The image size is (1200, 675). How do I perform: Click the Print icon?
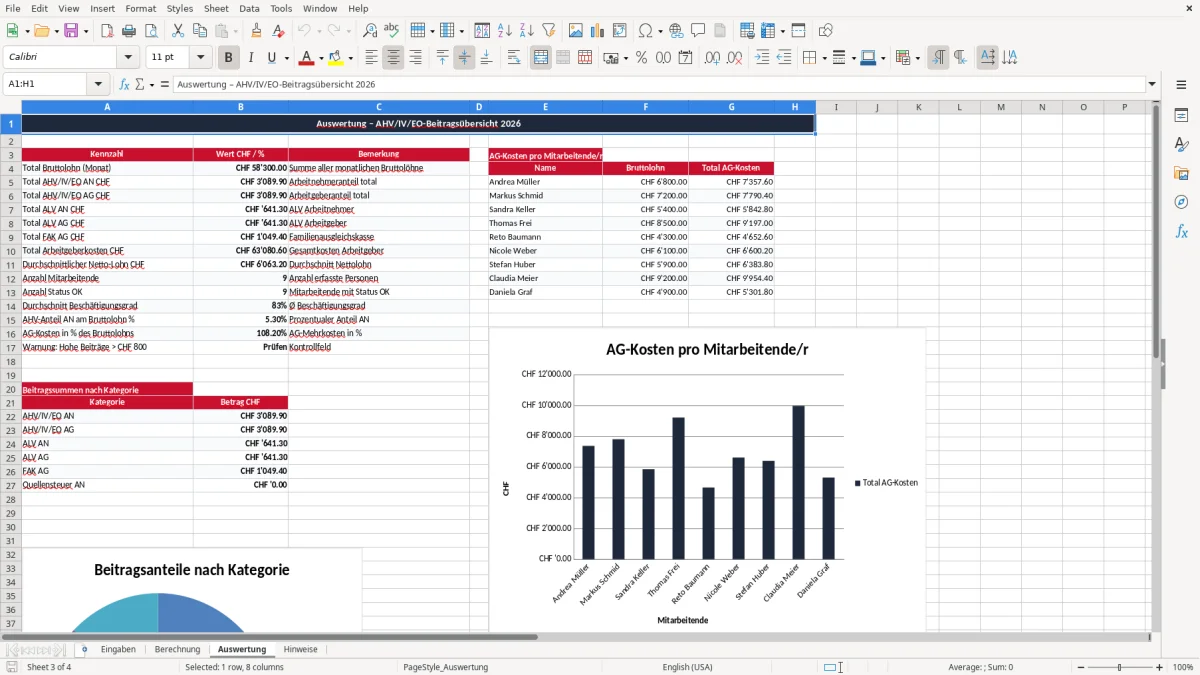coord(129,31)
